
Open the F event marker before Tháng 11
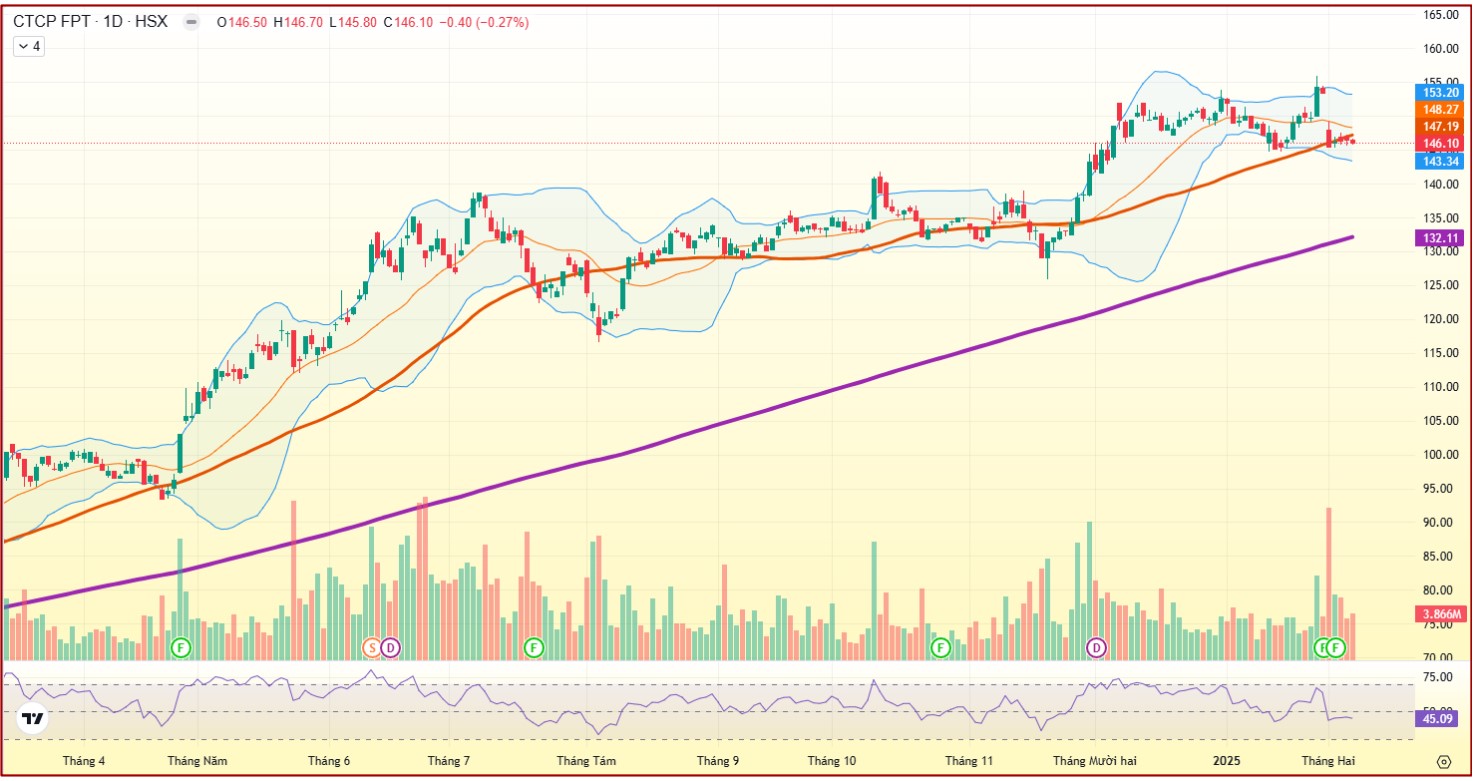click(x=940, y=648)
